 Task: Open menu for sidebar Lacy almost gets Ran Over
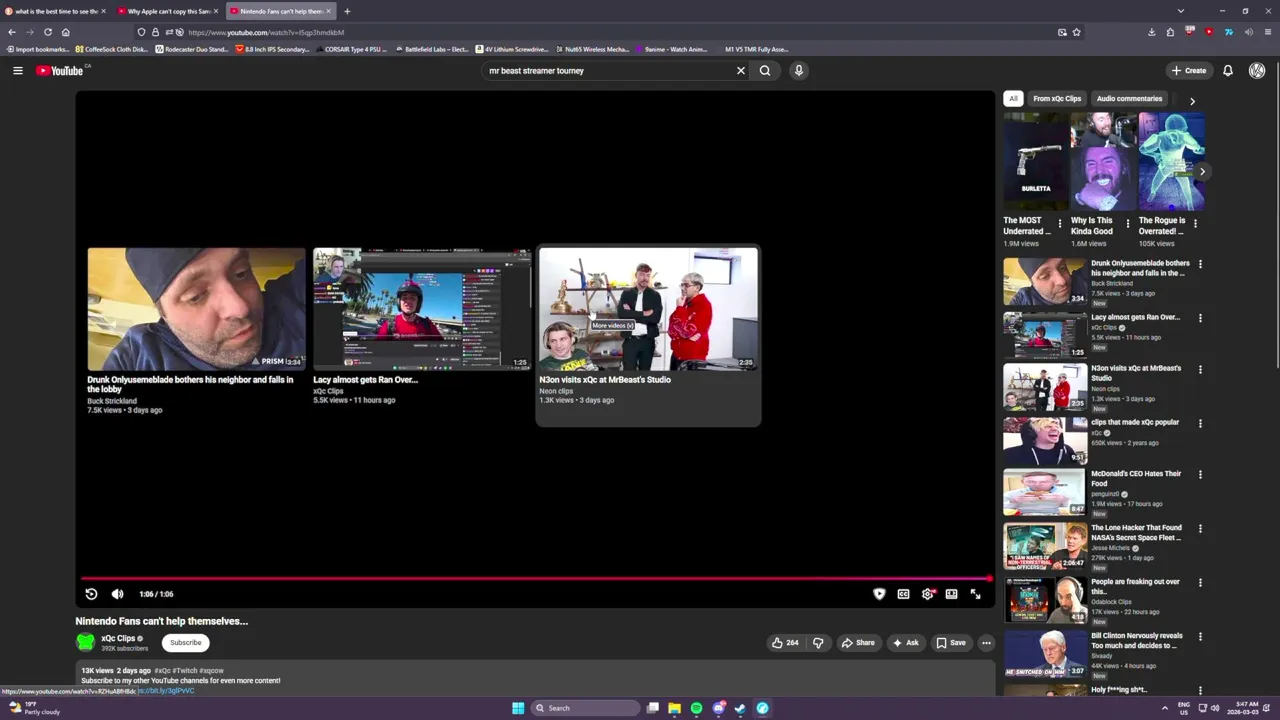click(1200, 318)
